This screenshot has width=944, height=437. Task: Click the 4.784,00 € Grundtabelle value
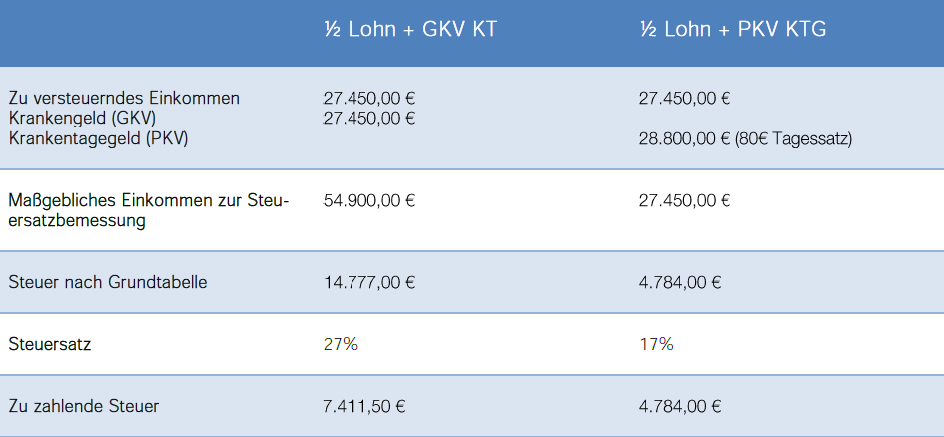[x=680, y=282]
